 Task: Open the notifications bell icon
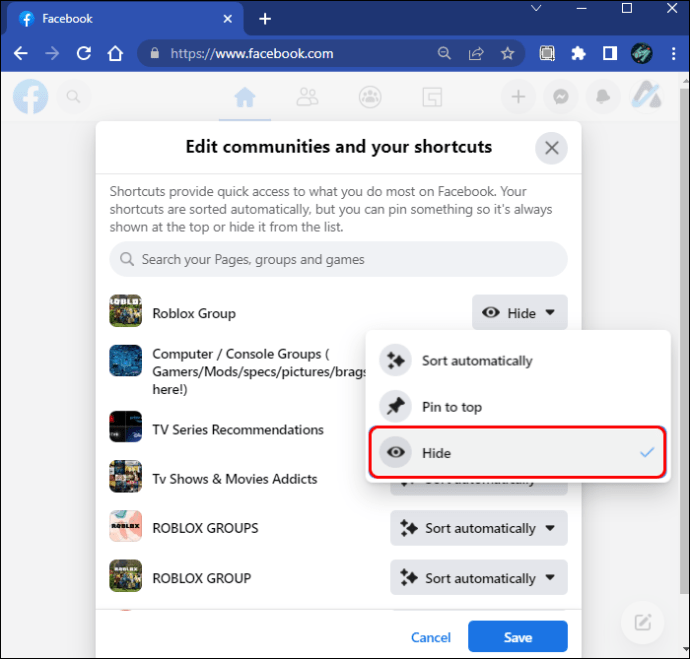coord(603,96)
